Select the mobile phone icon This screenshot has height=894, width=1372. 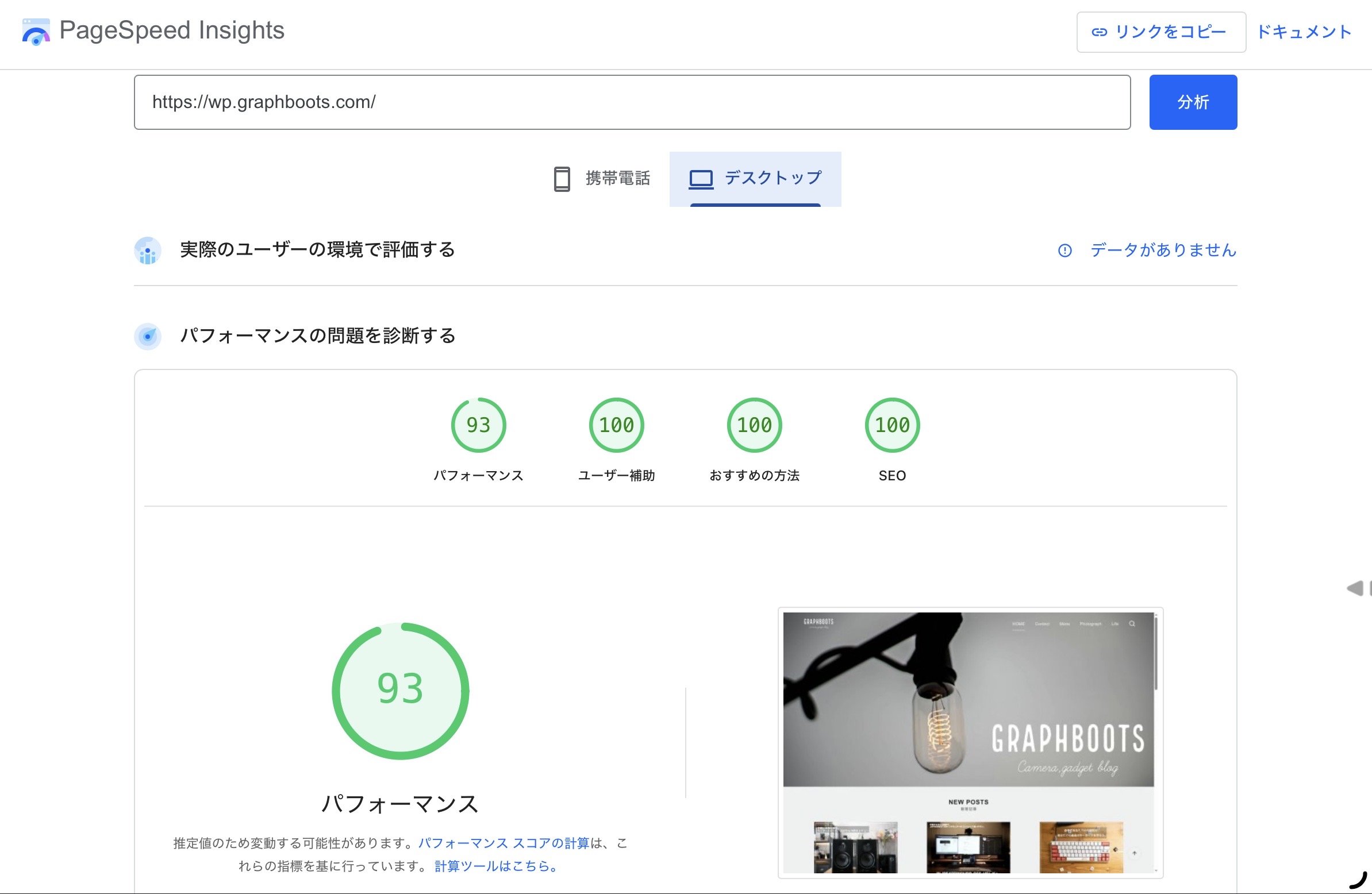pyautogui.click(x=562, y=179)
